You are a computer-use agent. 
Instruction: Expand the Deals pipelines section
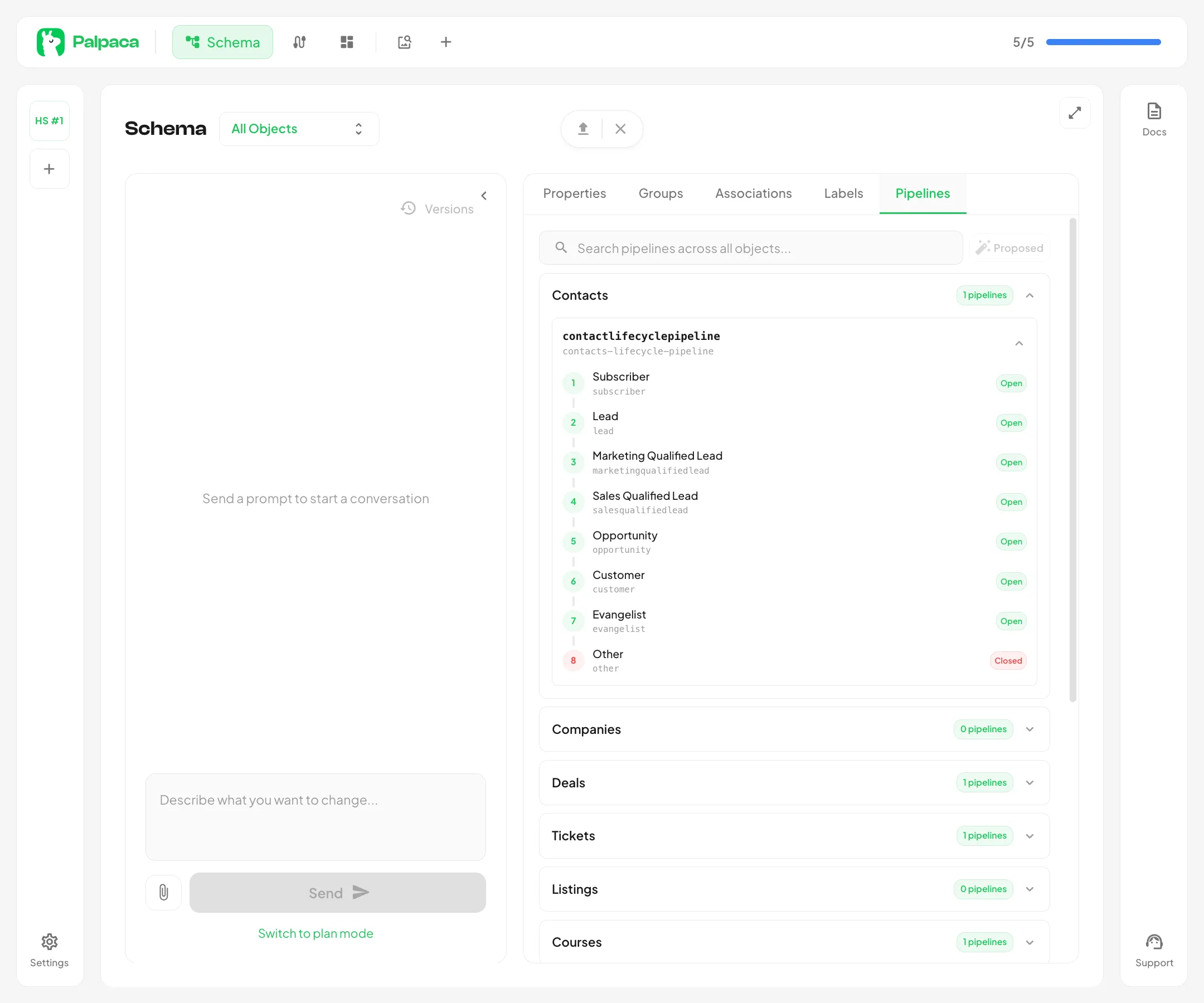click(x=1030, y=782)
